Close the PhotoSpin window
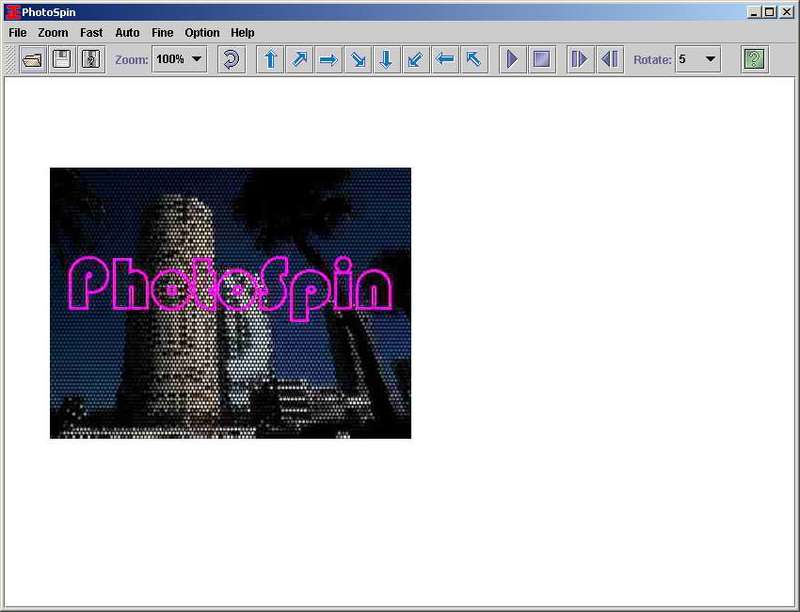 pos(787,12)
